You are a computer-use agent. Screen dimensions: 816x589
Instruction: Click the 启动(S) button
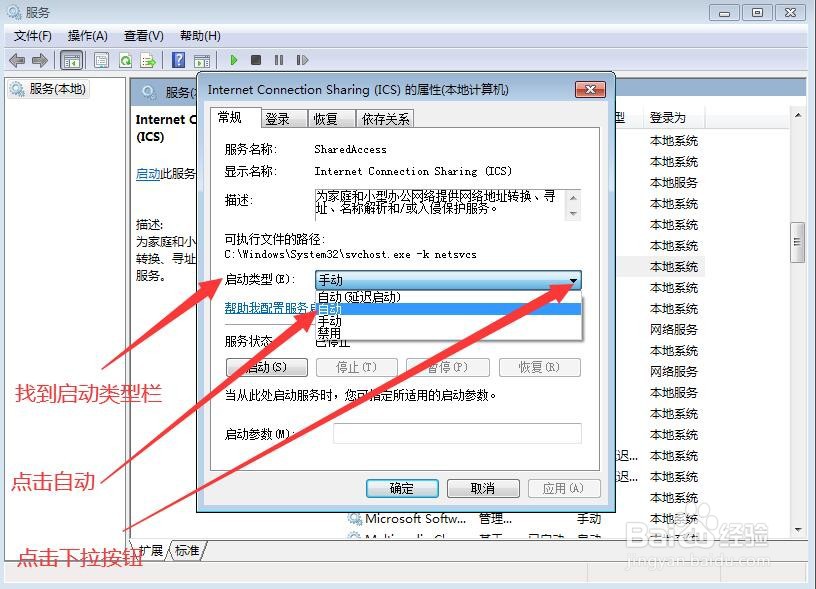pyautogui.click(x=267, y=367)
